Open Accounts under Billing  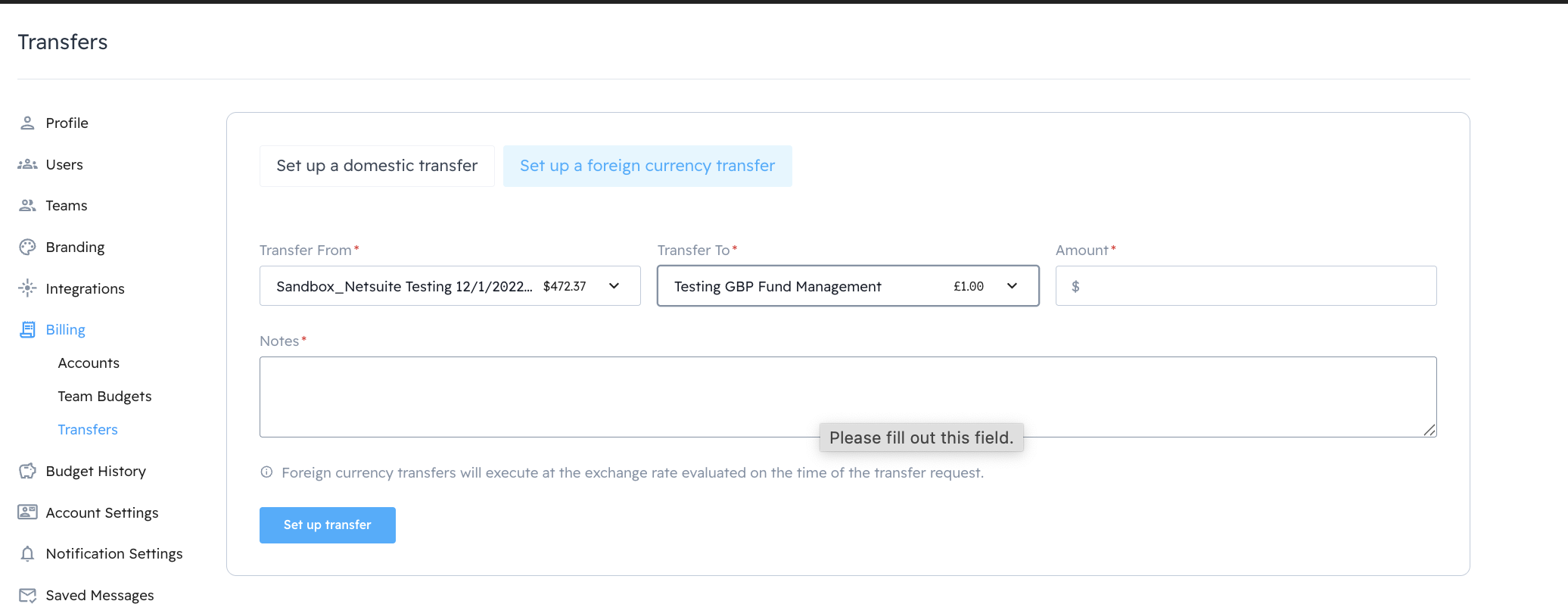coord(89,363)
